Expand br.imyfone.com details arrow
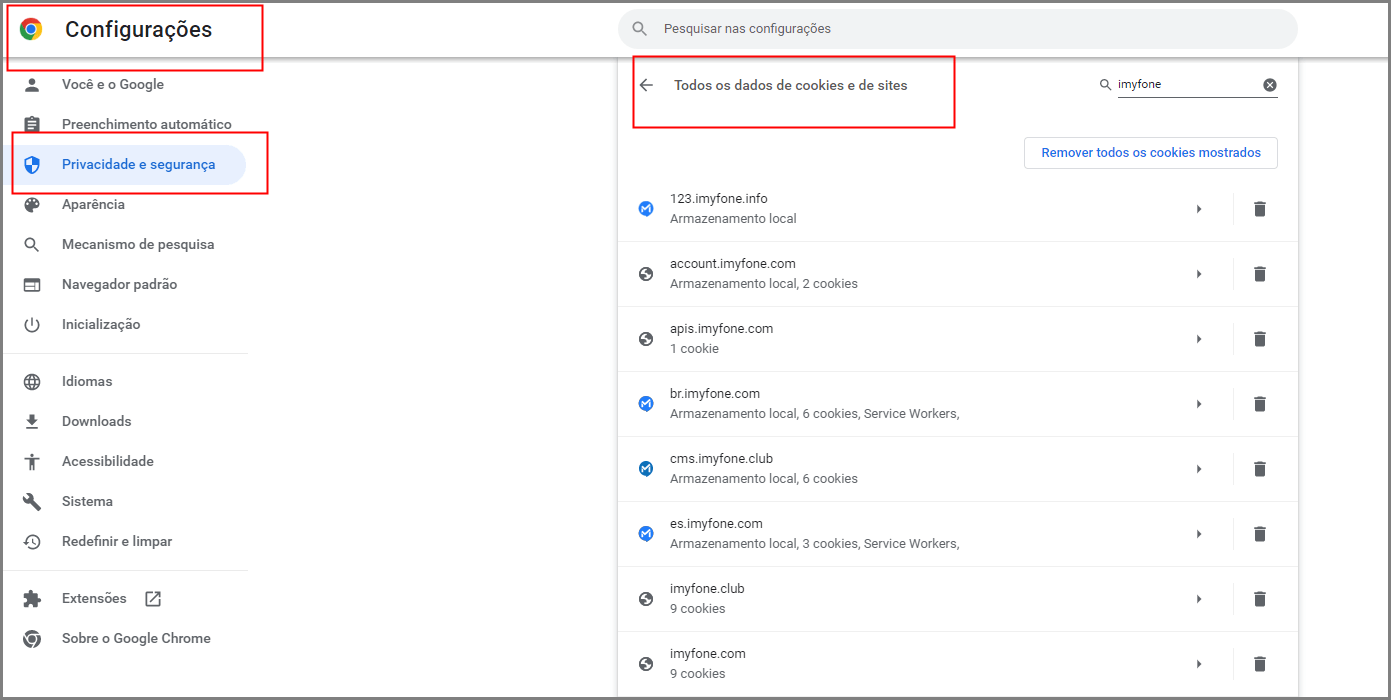The image size is (1391, 700). (1199, 404)
